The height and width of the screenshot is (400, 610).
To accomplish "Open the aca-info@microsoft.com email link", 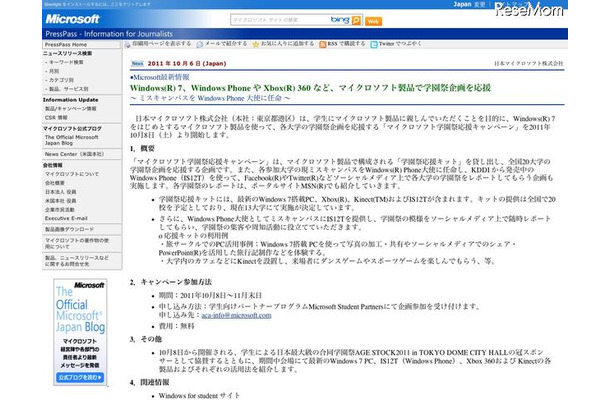I will click(x=236, y=316).
